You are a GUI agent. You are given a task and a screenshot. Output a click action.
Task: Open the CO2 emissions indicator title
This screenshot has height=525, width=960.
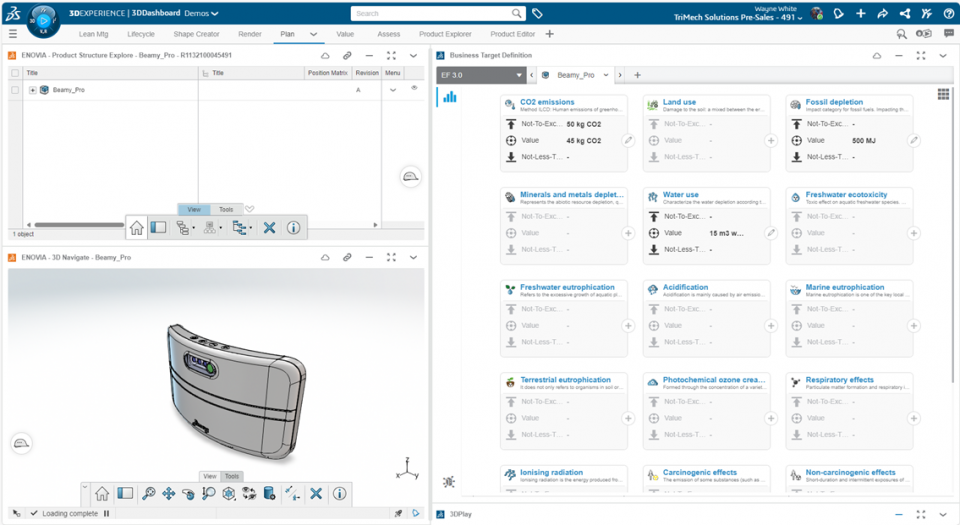(x=547, y=102)
